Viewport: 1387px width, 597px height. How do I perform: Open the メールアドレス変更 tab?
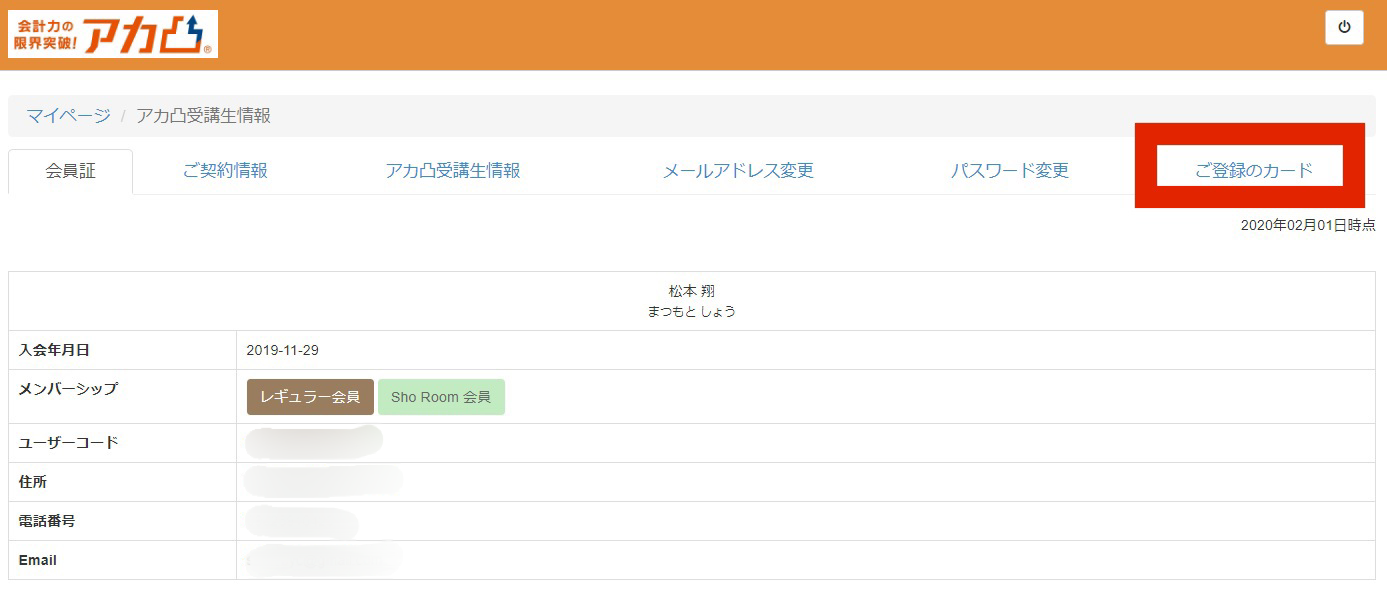tap(738, 170)
